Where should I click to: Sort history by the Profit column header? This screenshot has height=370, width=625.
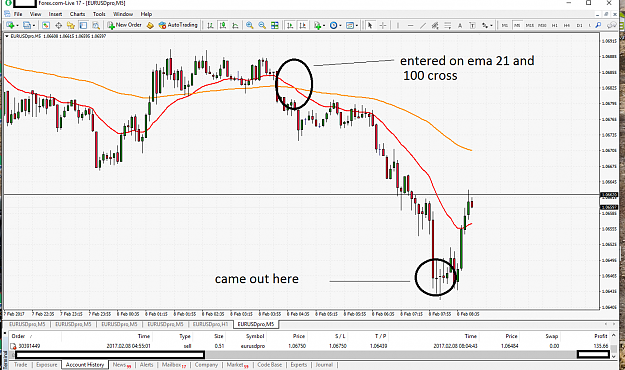[601, 336]
